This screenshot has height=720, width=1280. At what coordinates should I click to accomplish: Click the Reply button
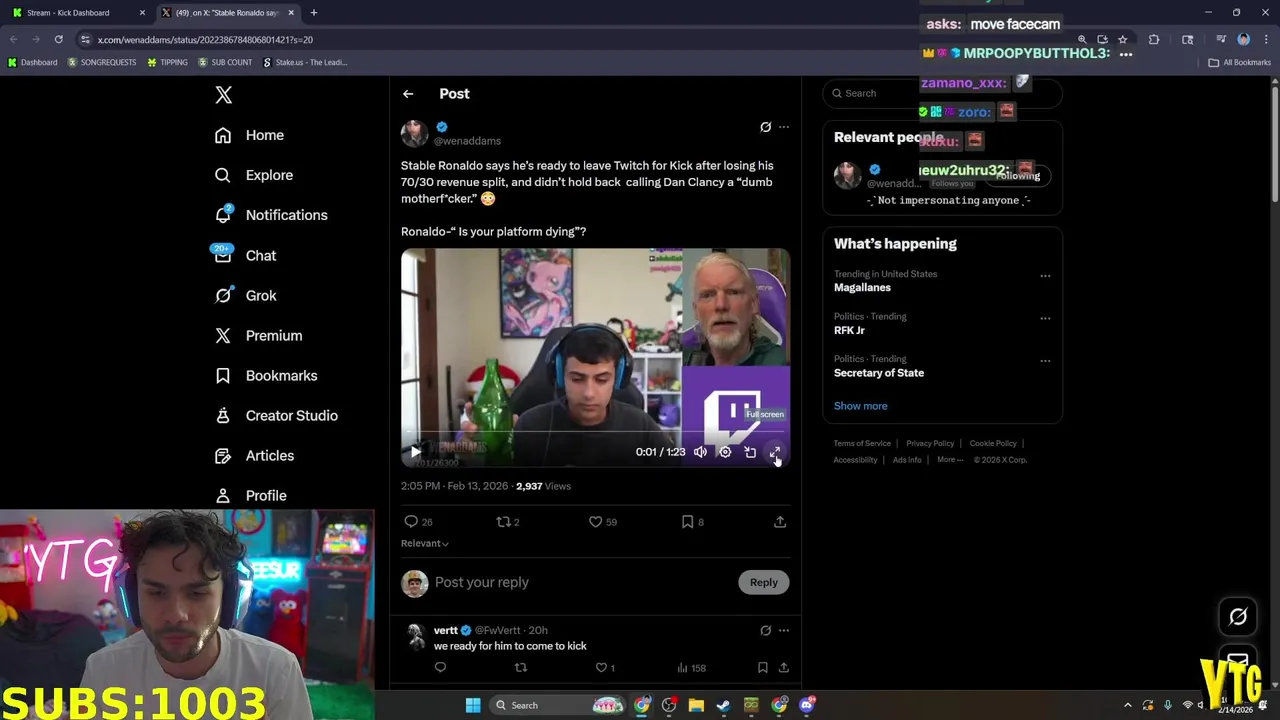764,582
